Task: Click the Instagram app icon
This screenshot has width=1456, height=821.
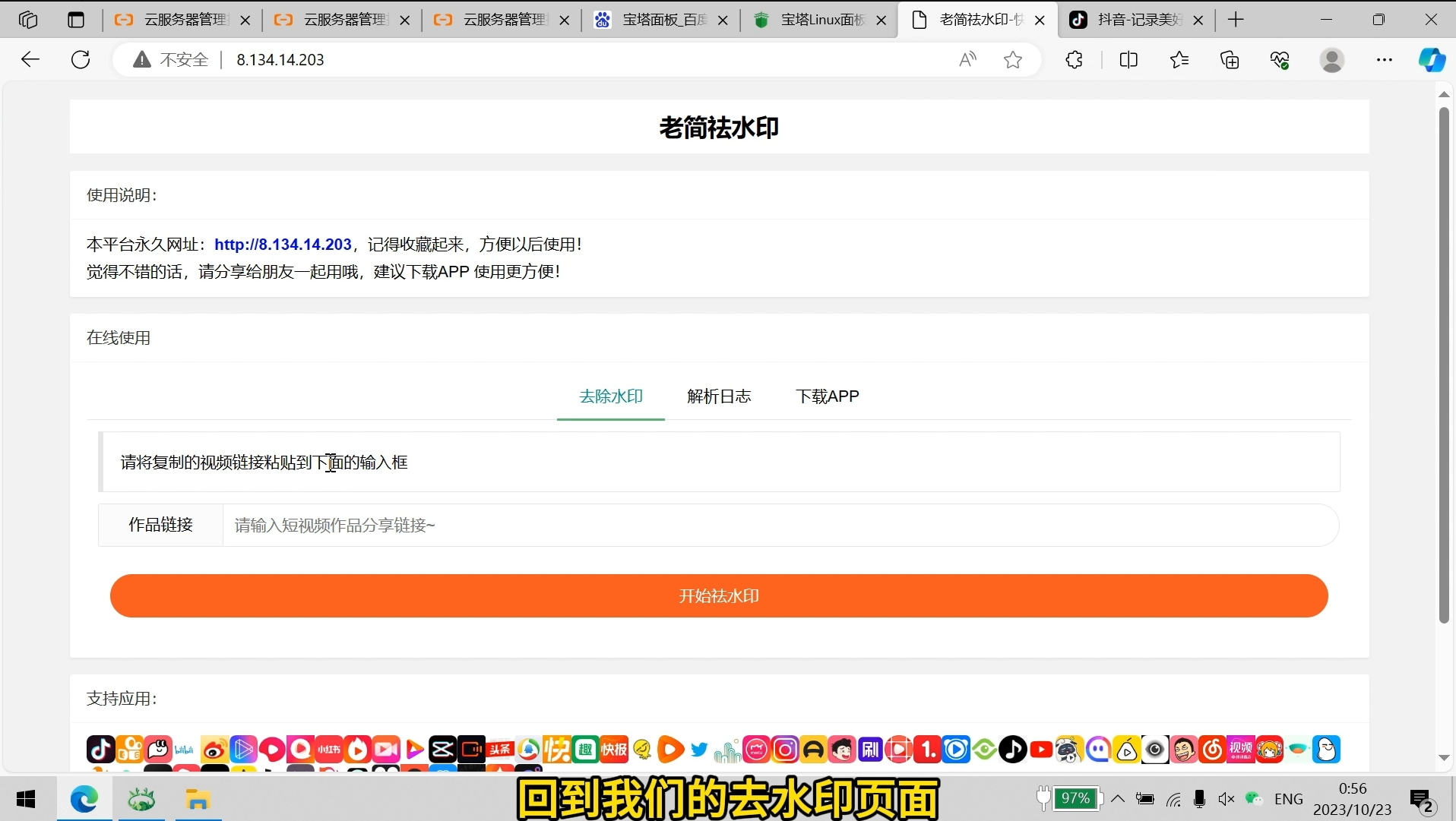Action: [785, 750]
